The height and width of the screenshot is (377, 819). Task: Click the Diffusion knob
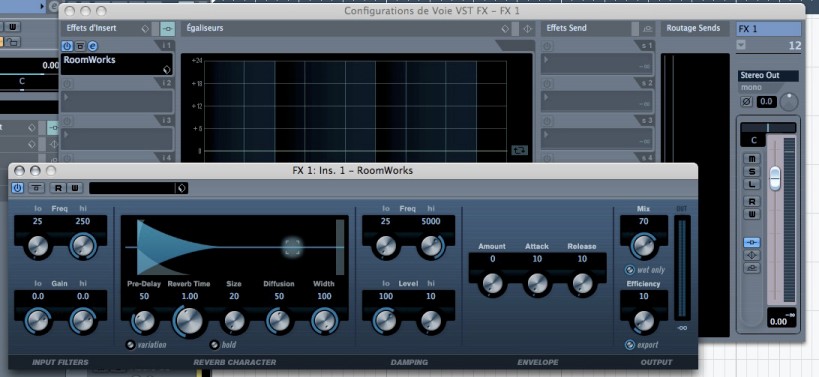279,321
